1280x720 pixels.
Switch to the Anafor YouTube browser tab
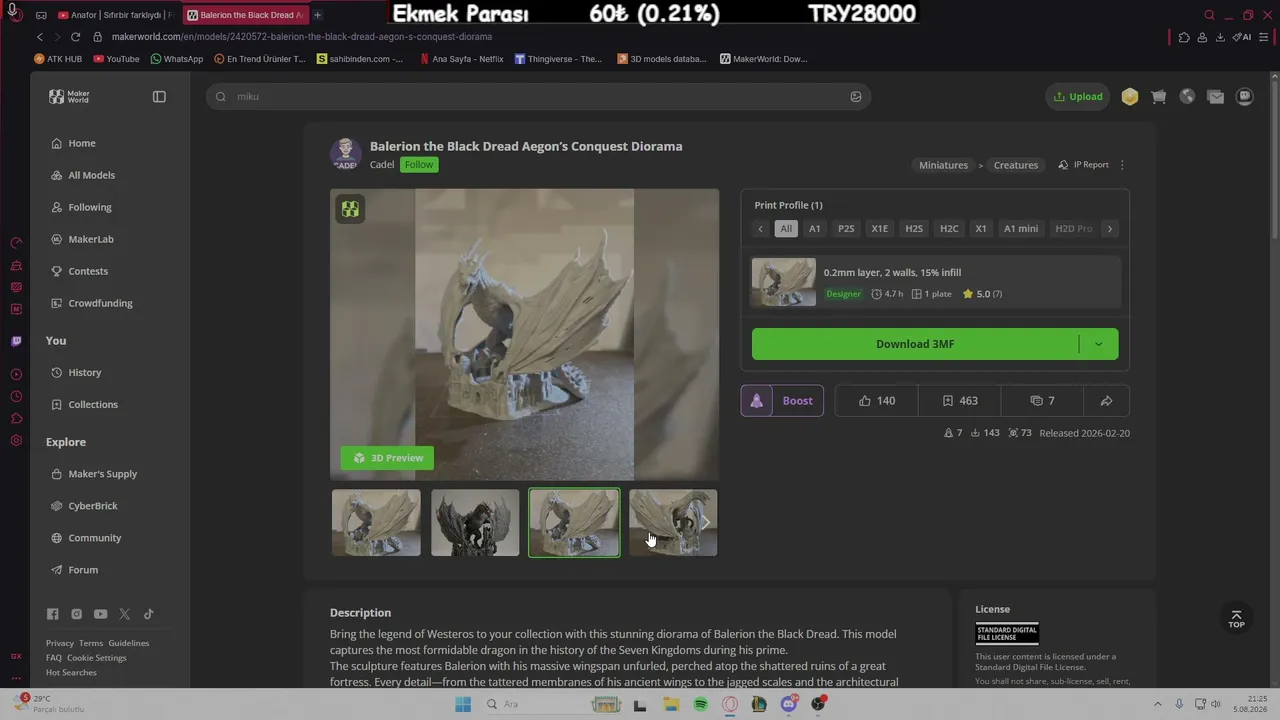point(115,15)
